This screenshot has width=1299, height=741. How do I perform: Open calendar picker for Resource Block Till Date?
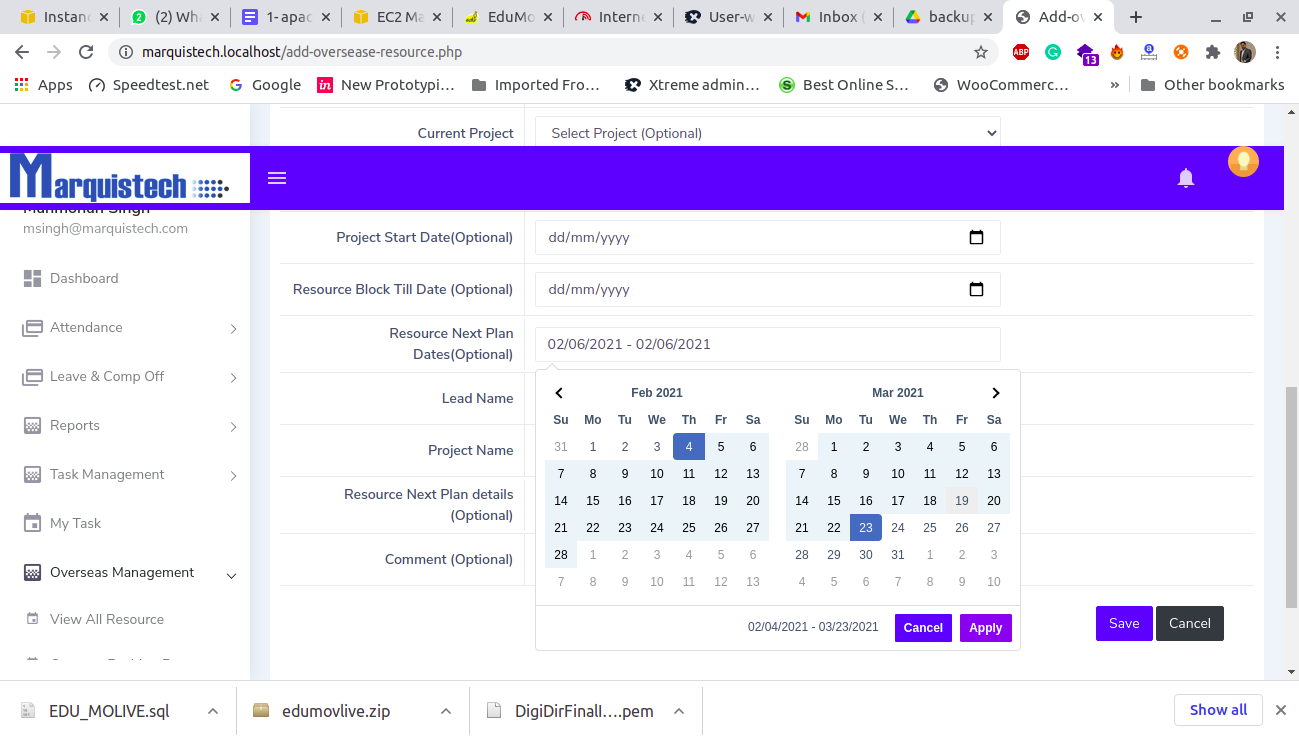pyautogui.click(x=976, y=290)
